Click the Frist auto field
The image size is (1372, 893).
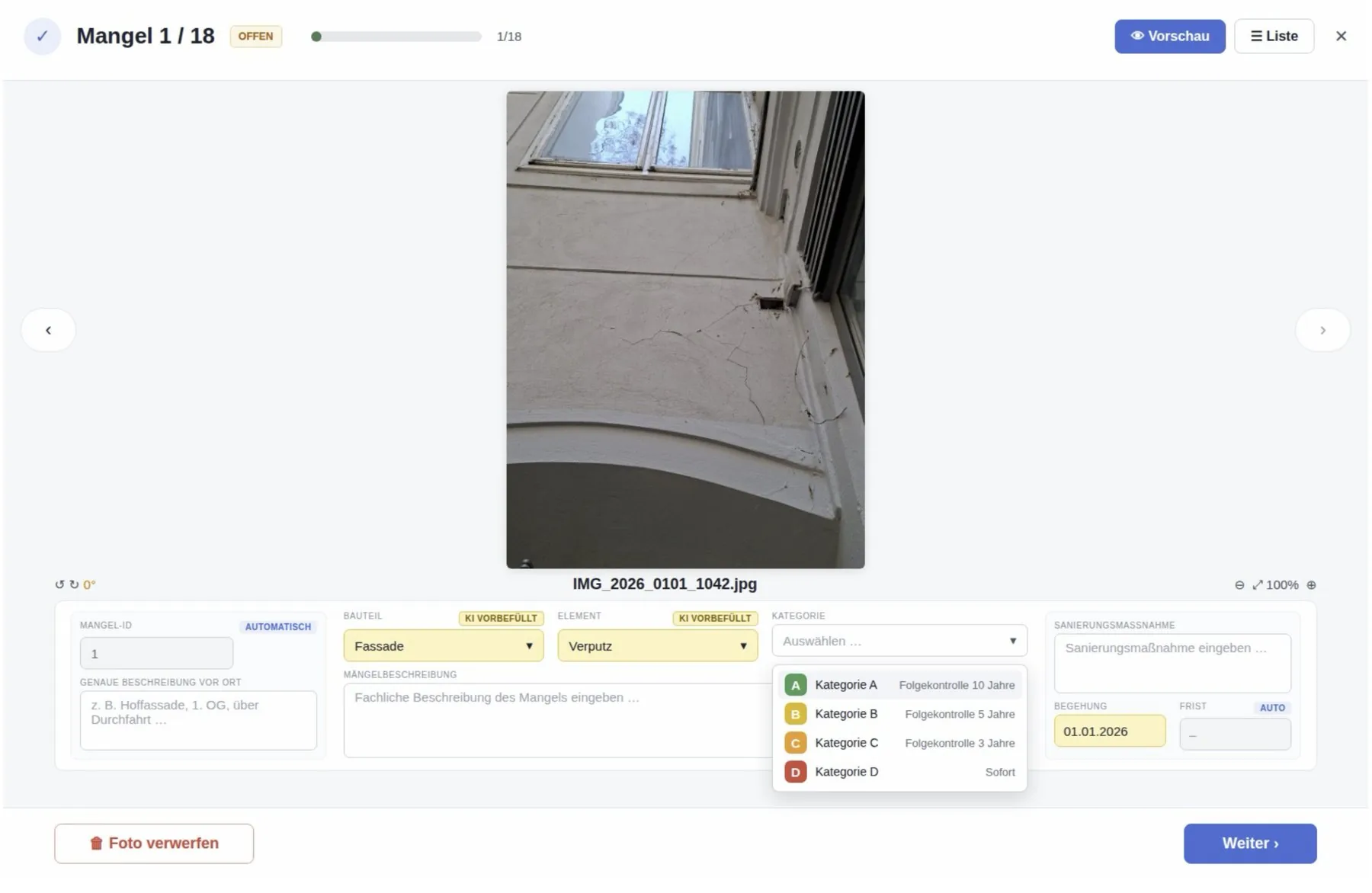click(1235, 735)
